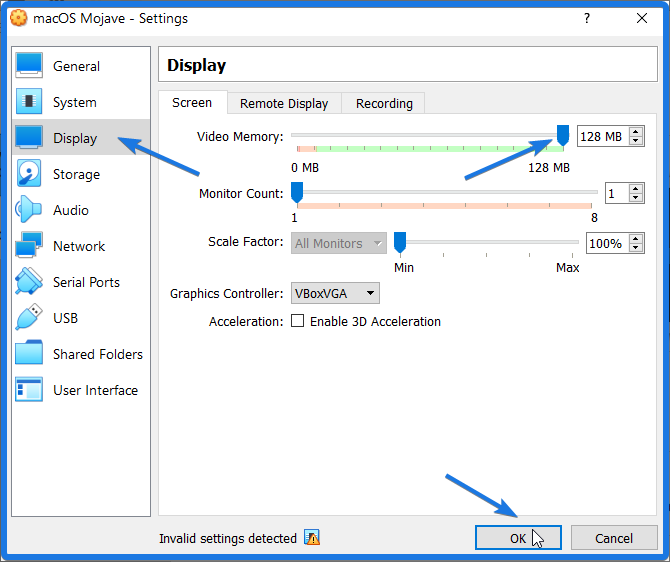This screenshot has width=670, height=562.
Task: Open Shared Folders folder icon
Action: pos(29,353)
